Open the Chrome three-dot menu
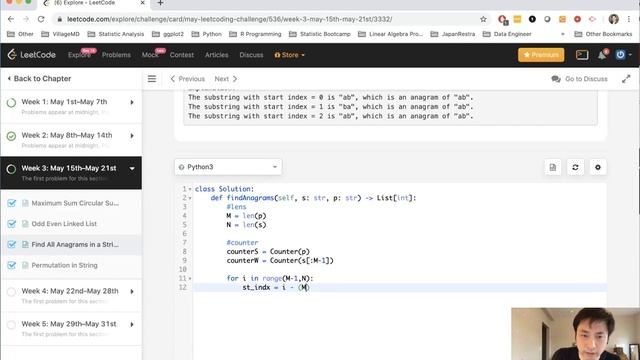Viewport: 640px width, 360px height. point(629,19)
